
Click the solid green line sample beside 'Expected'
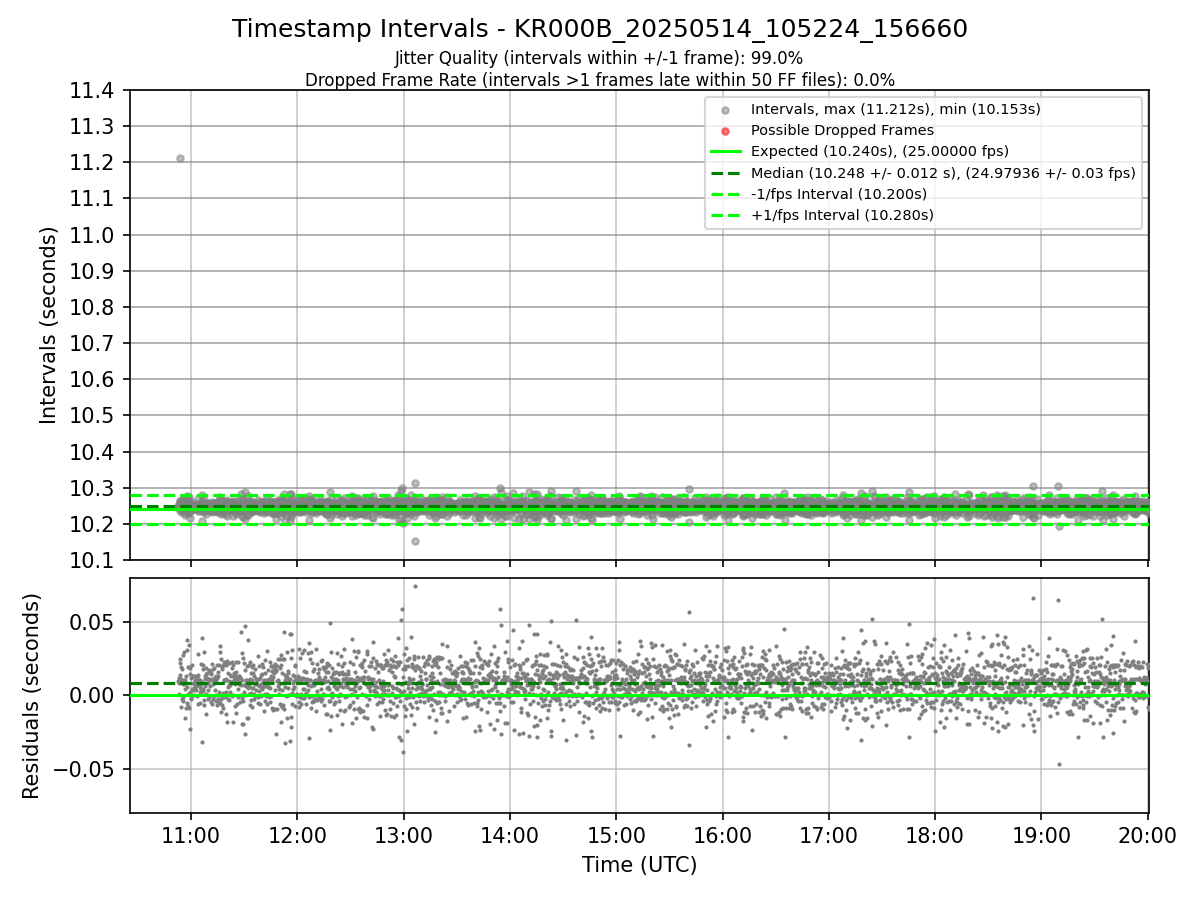726,152
